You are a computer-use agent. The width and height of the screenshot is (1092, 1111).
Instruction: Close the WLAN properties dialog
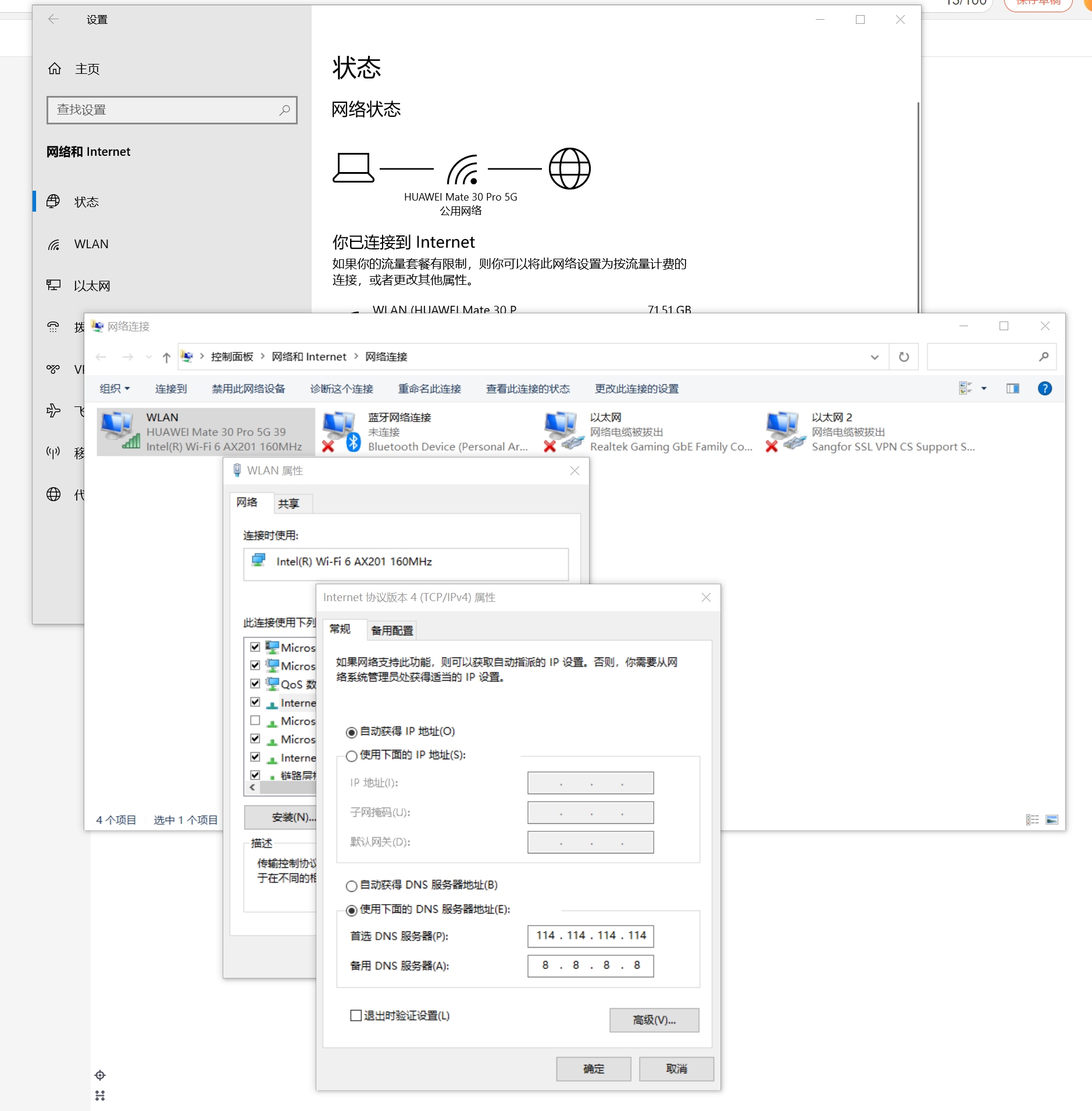(x=574, y=471)
